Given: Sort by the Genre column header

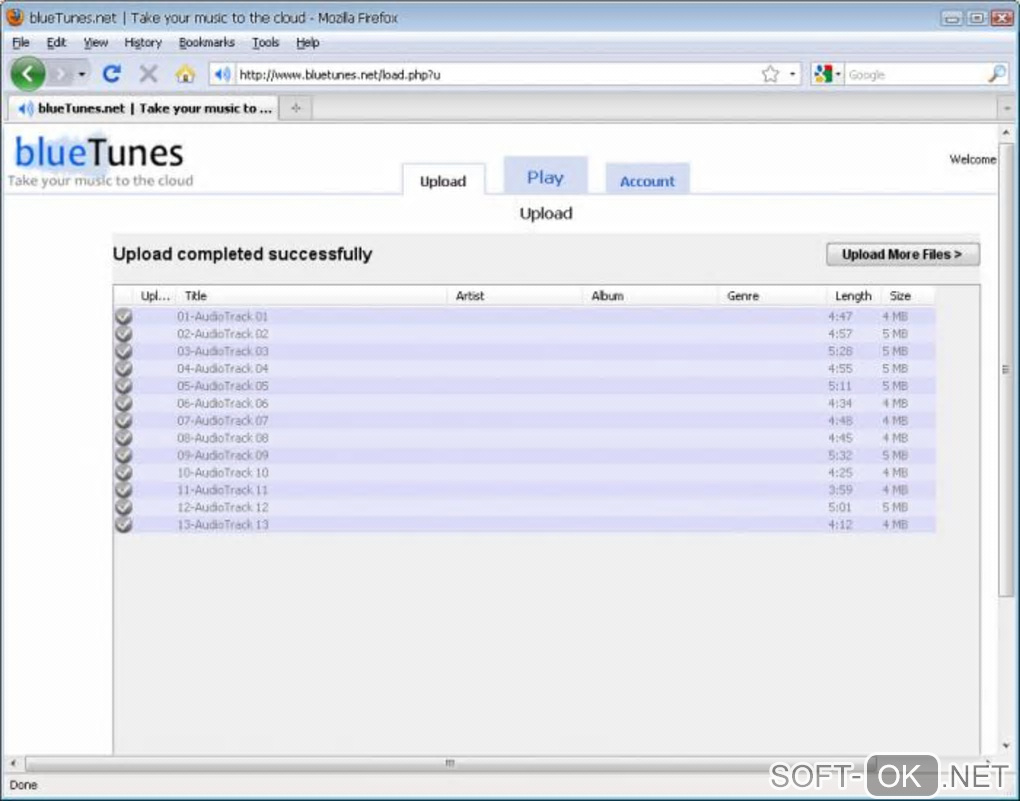Looking at the screenshot, I should coord(772,295).
